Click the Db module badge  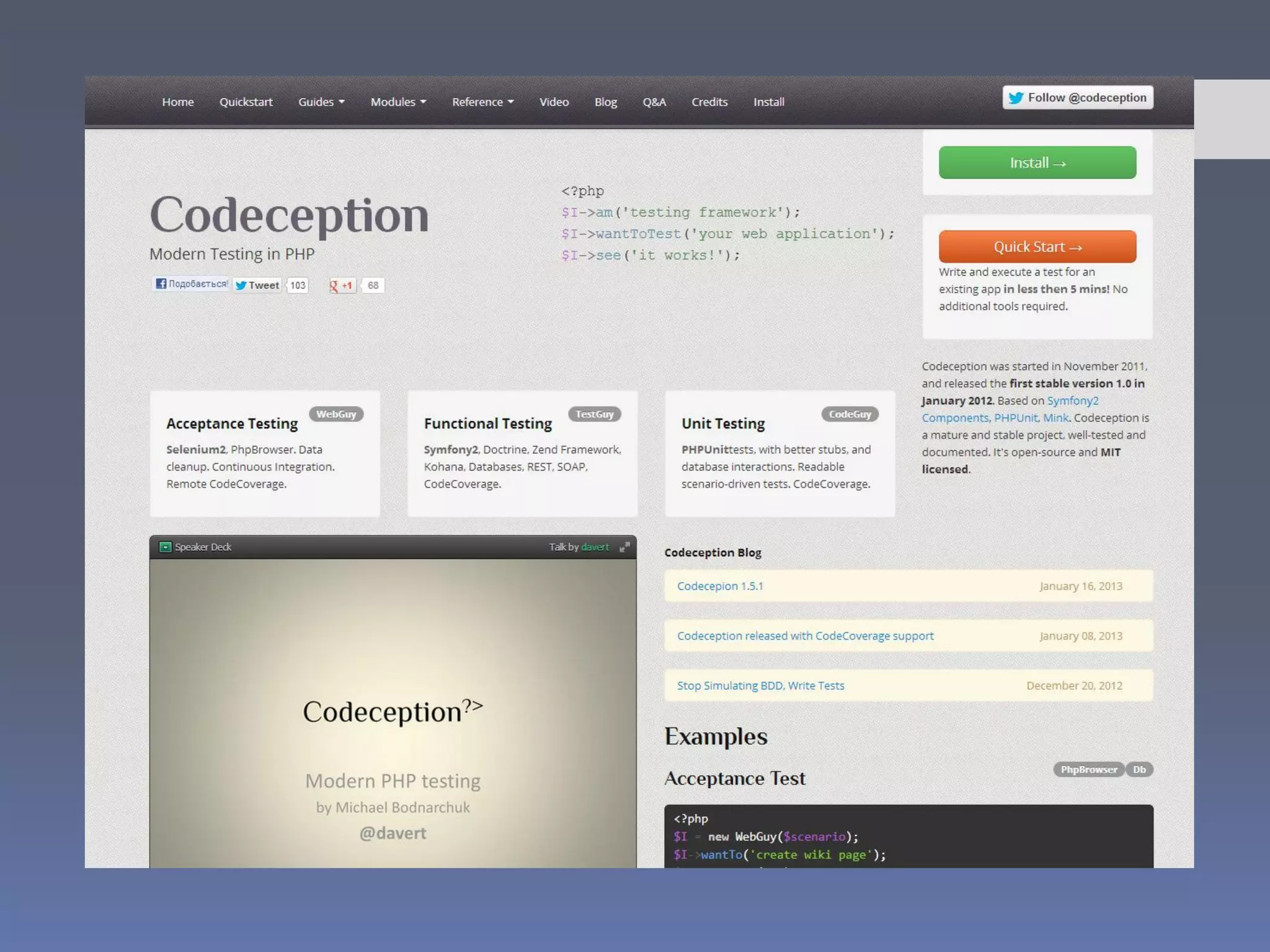tap(1139, 769)
